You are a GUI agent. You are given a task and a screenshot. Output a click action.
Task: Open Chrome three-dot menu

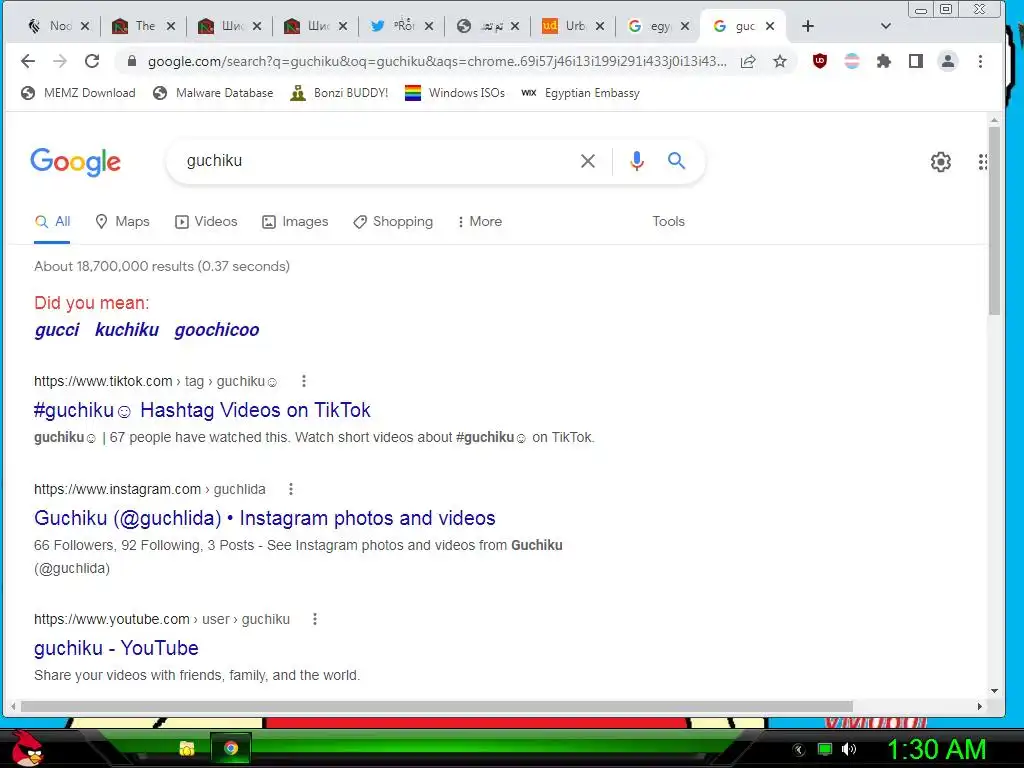tap(980, 61)
